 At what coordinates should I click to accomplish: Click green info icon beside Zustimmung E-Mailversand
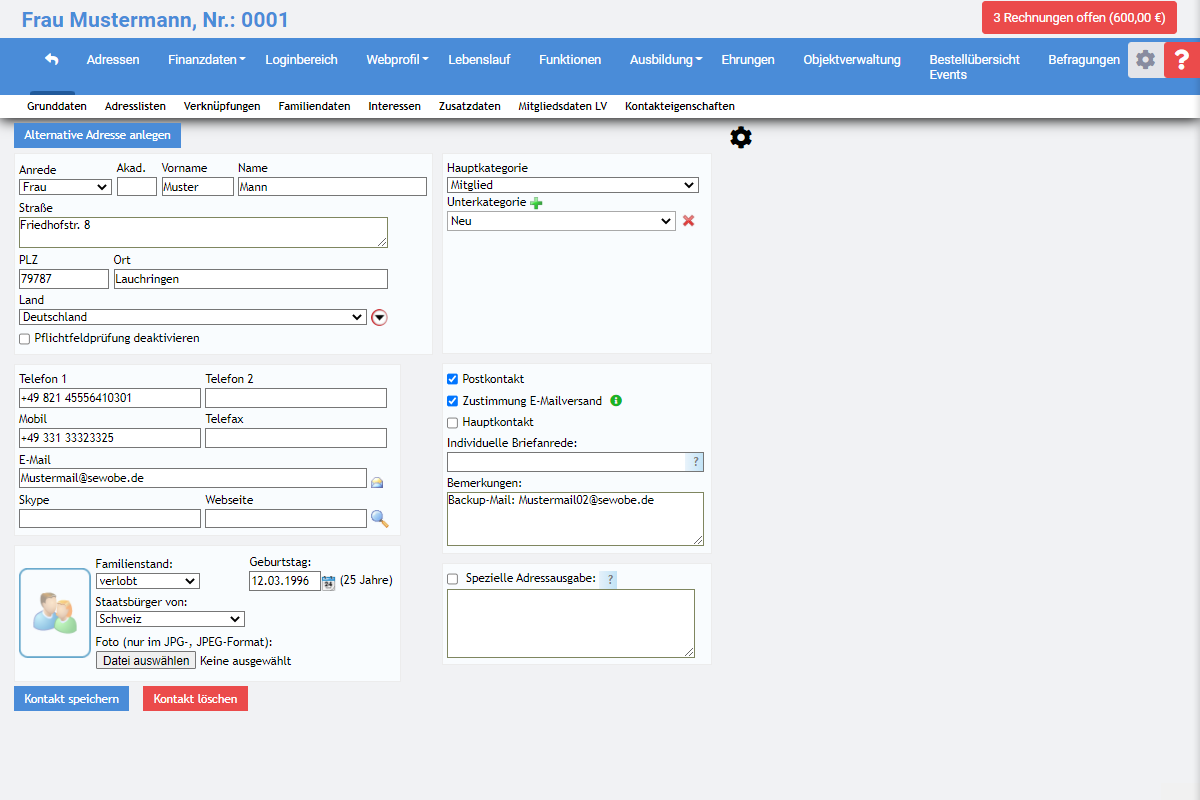pos(616,401)
